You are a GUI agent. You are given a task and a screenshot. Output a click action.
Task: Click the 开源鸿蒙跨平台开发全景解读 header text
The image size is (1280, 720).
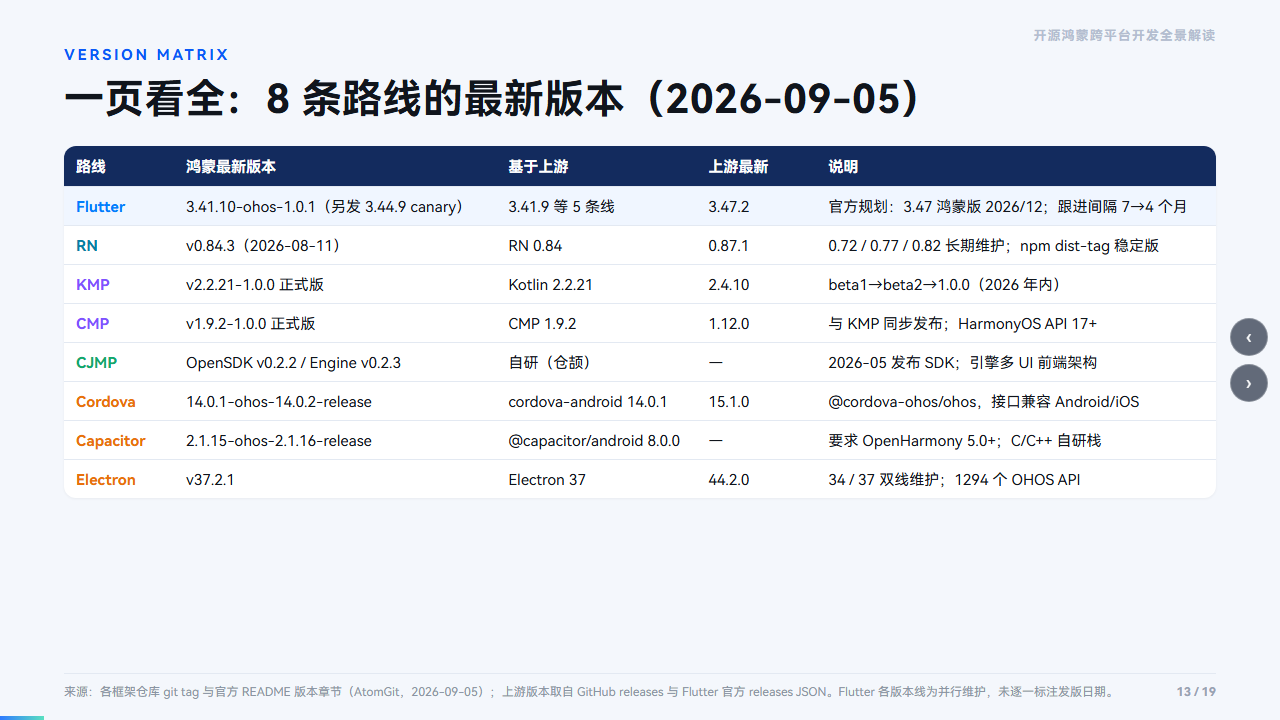[x=1125, y=35]
